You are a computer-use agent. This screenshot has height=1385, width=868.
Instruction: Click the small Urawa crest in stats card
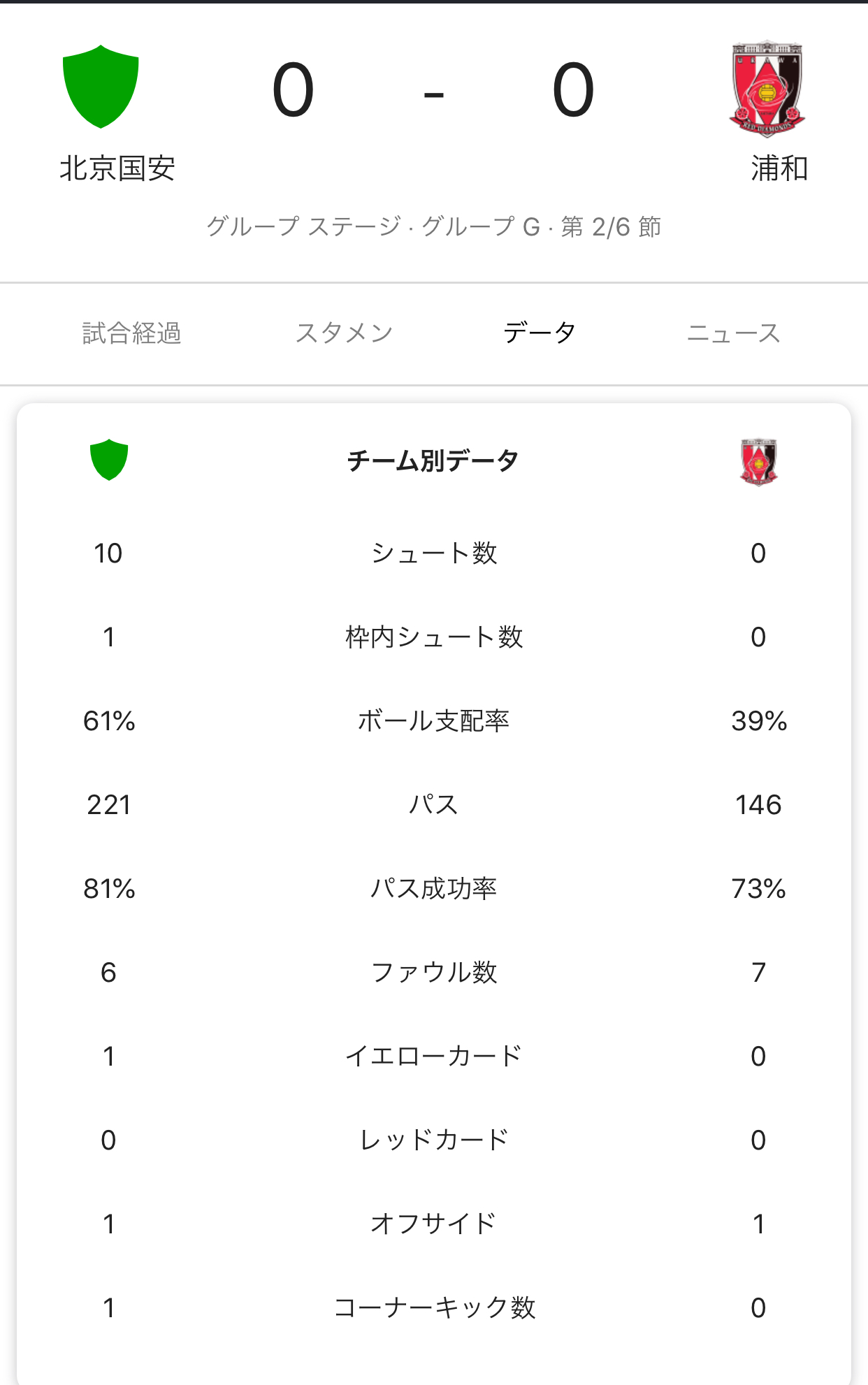(759, 461)
